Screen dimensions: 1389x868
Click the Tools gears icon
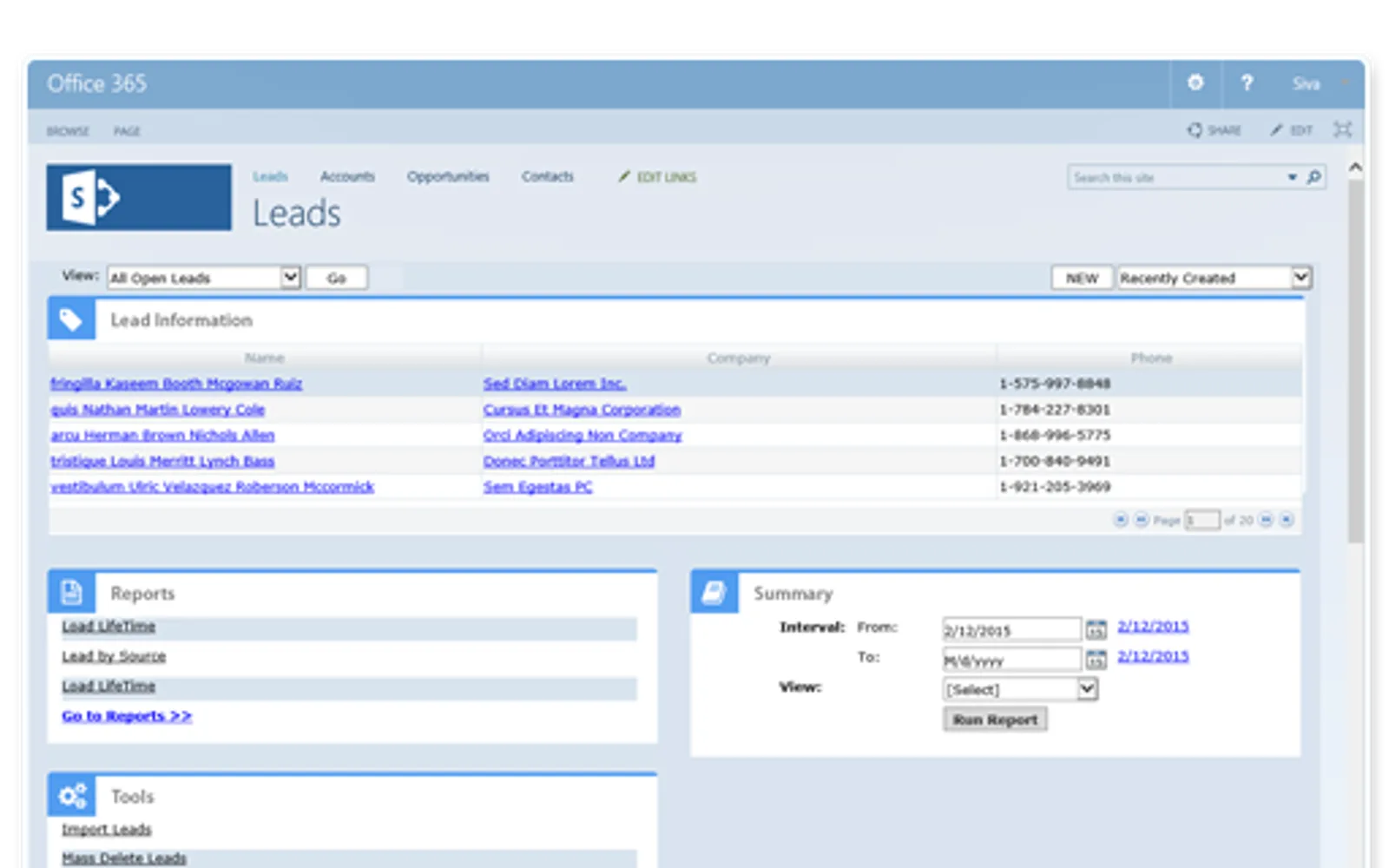click(x=71, y=795)
